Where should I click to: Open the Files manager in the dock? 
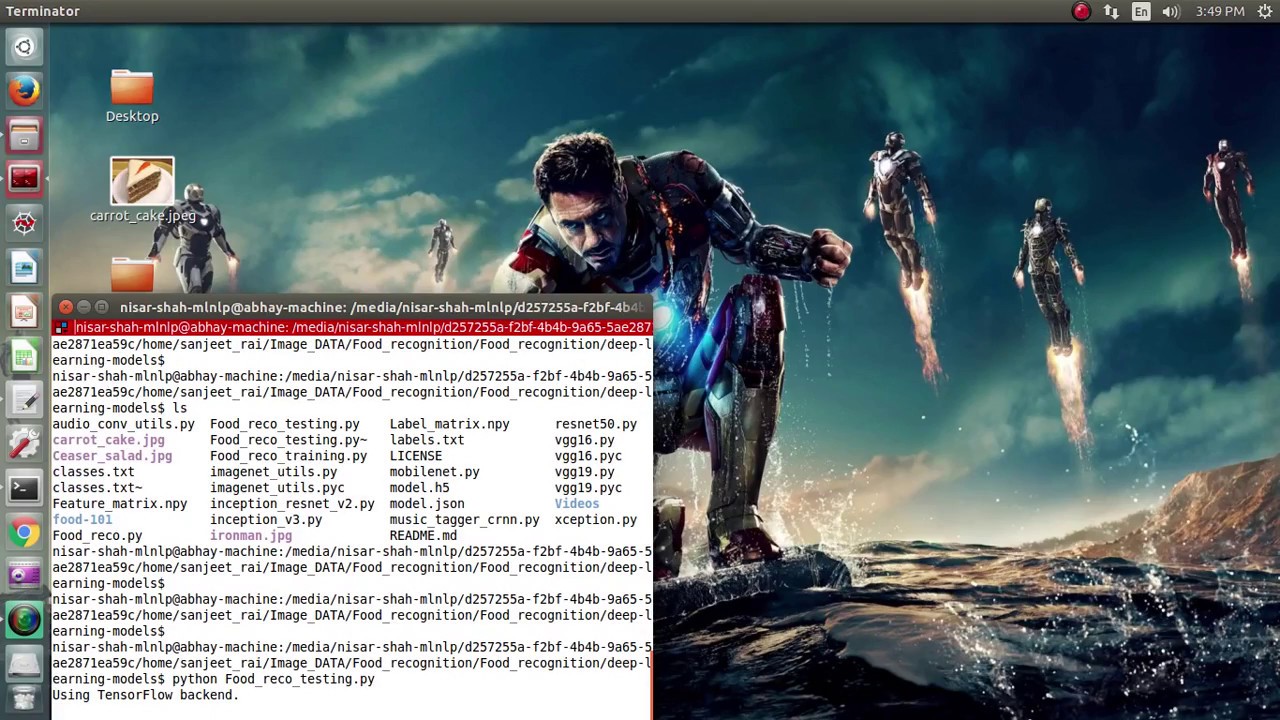pyautogui.click(x=24, y=135)
